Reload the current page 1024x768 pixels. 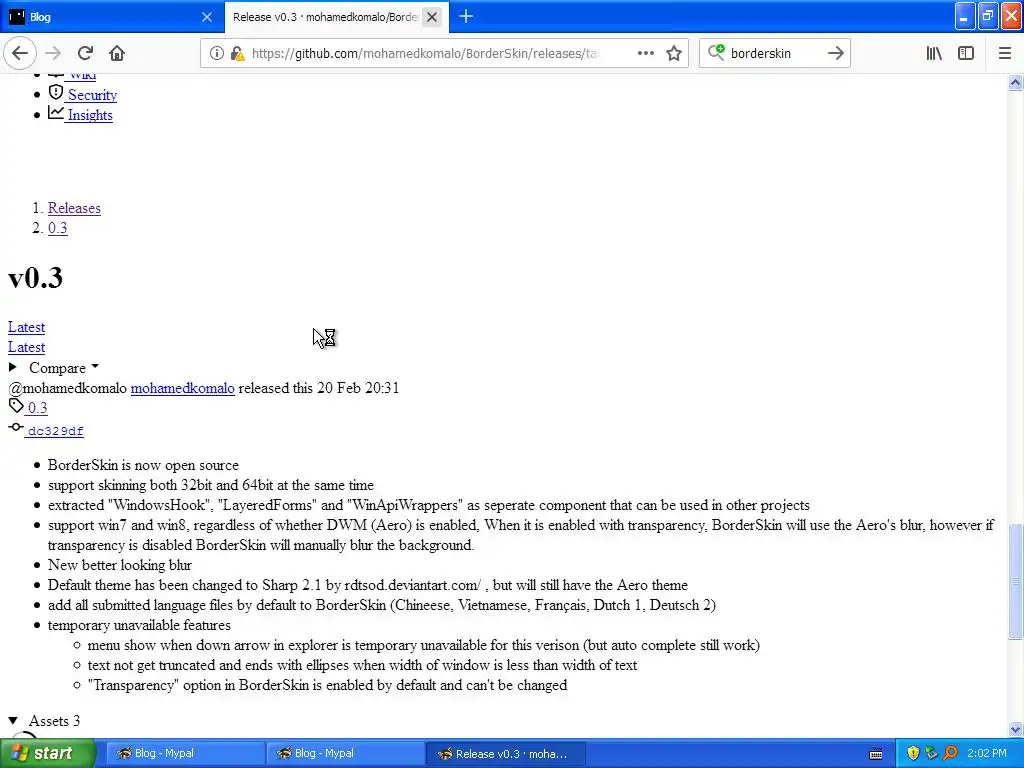point(85,53)
